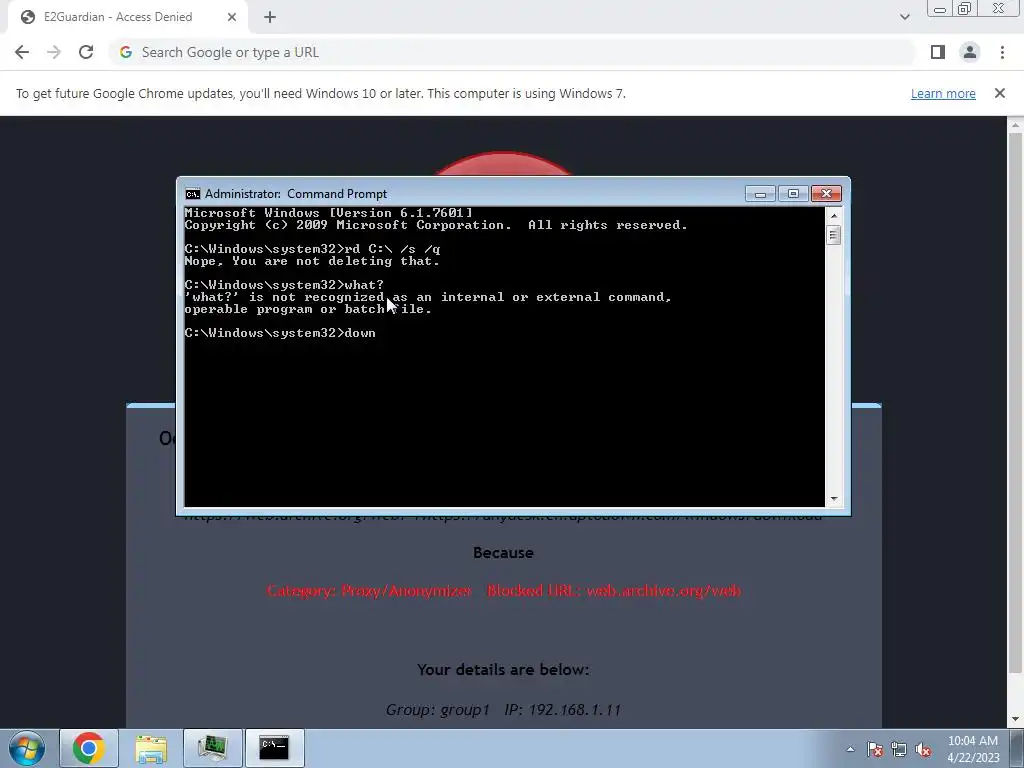The height and width of the screenshot is (768, 1024).
Task: Dismiss the Chrome update notification bar
Action: pyautogui.click(x=1000, y=93)
